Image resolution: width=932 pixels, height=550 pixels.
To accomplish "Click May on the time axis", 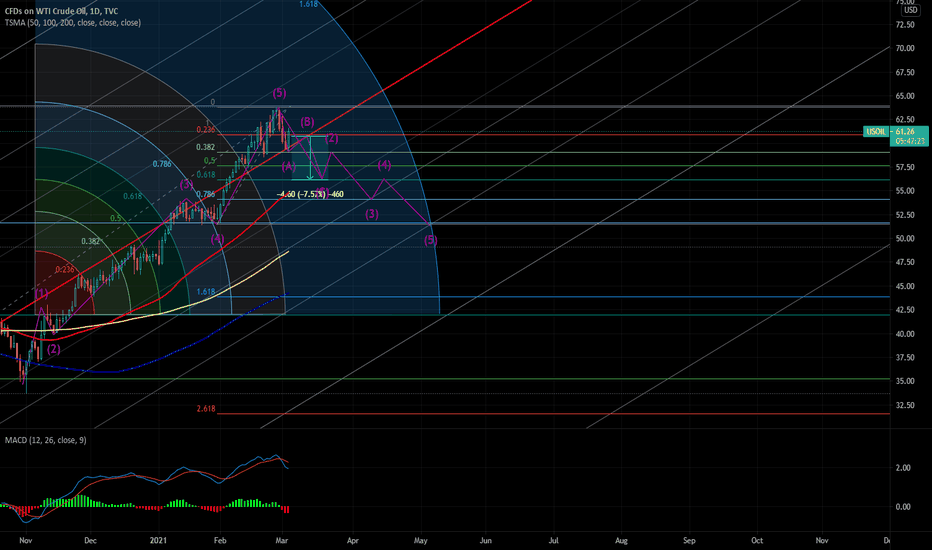I will click(420, 540).
